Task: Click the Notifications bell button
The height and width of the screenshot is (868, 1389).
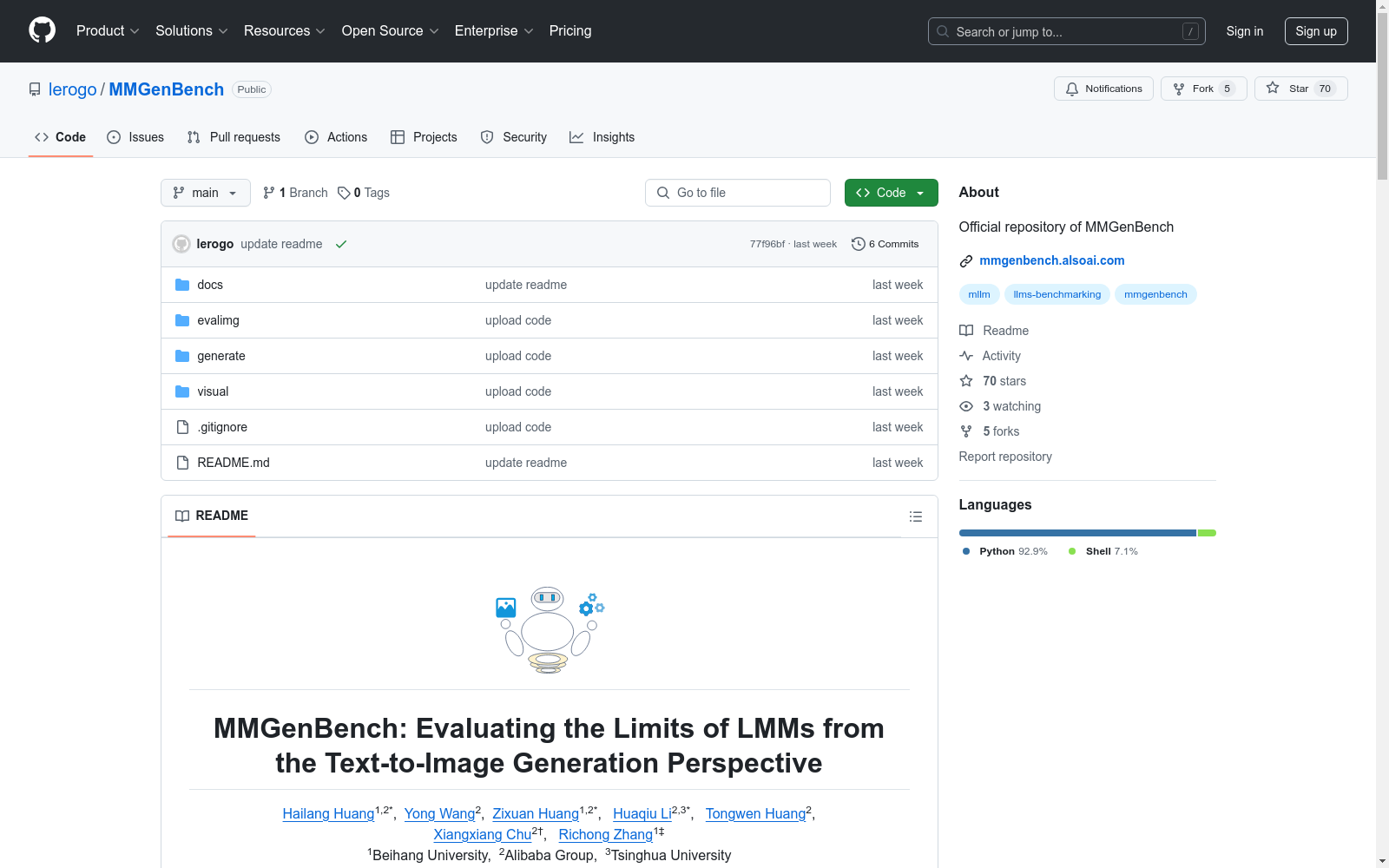Action: pos(1103,89)
